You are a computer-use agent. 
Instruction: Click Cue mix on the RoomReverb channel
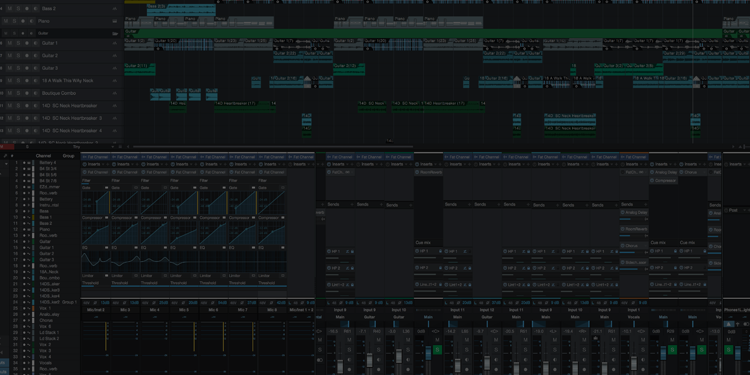point(423,243)
